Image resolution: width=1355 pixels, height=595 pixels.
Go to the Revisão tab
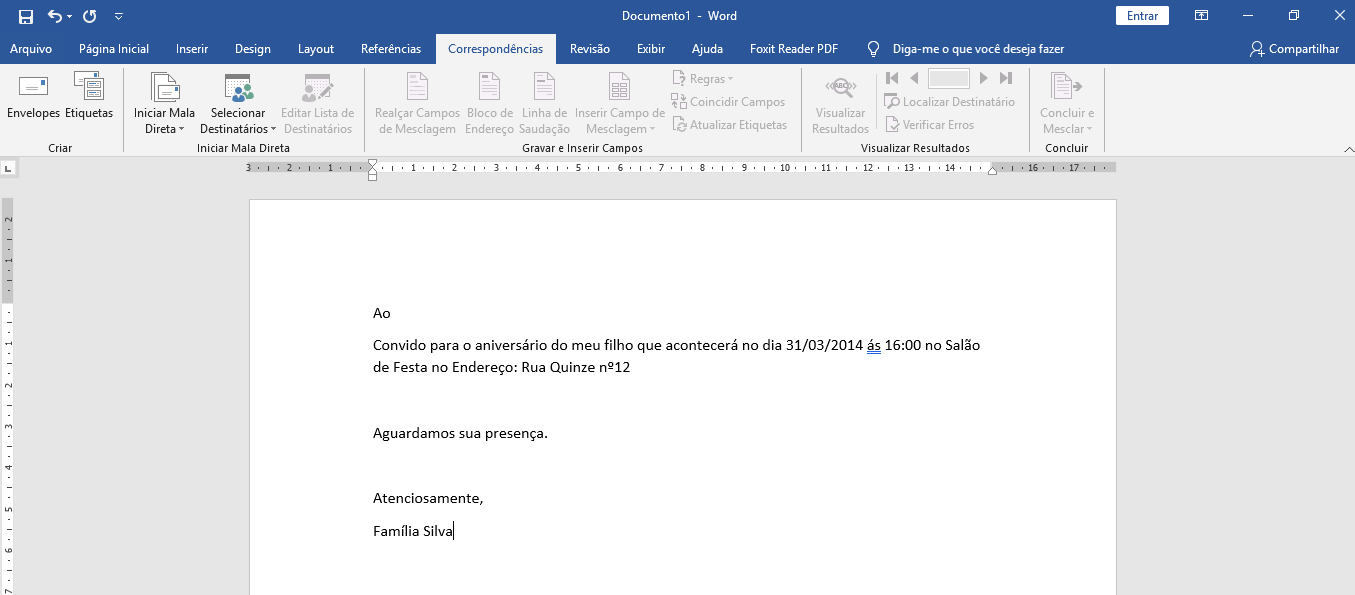click(590, 49)
